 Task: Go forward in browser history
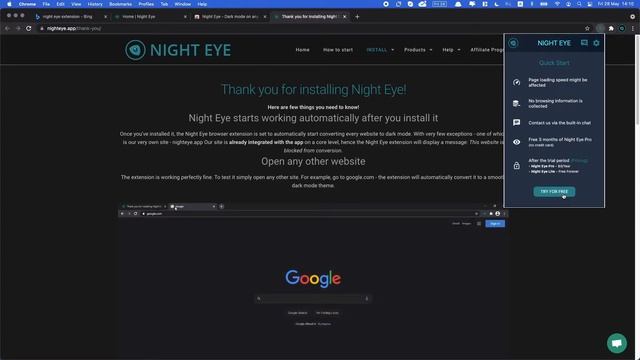[18, 29]
